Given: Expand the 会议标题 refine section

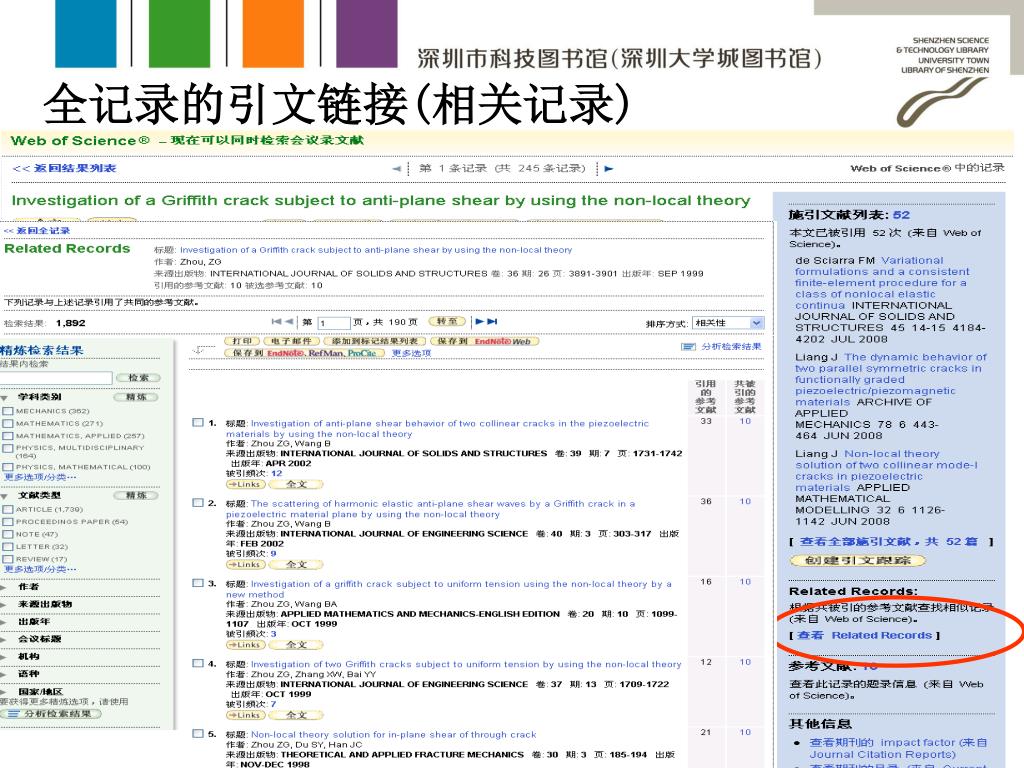Looking at the screenshot, I should [3, 639].
